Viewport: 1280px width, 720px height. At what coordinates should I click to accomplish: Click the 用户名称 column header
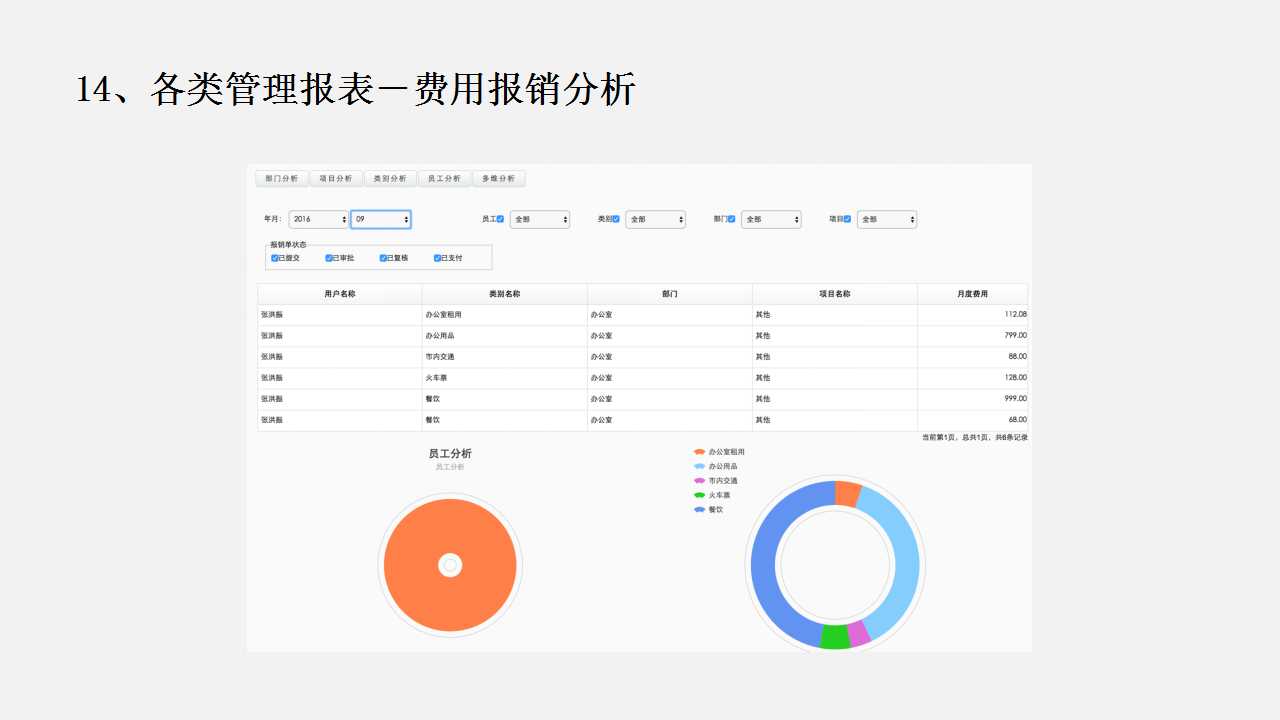[x=340, y=294]
